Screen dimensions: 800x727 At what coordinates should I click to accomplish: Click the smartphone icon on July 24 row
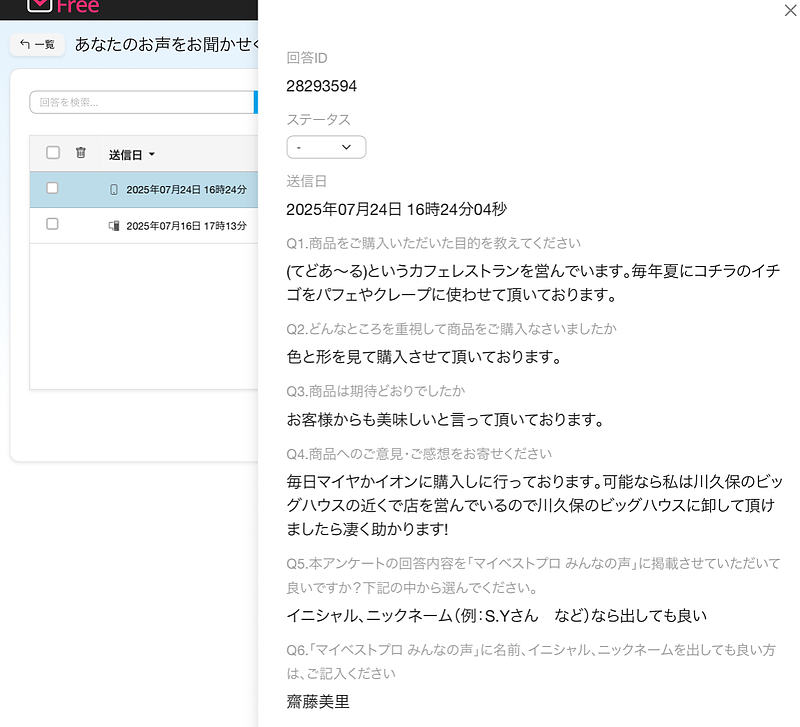113,189
